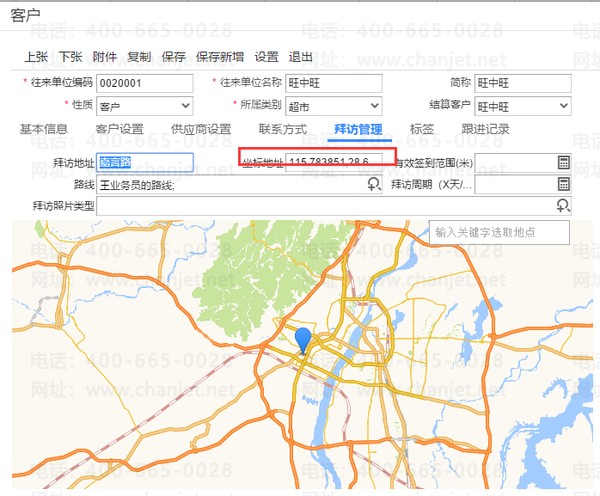Focus the 简称 input field
This screenshot has height=496, width=600.
click(x=523, y=83)
